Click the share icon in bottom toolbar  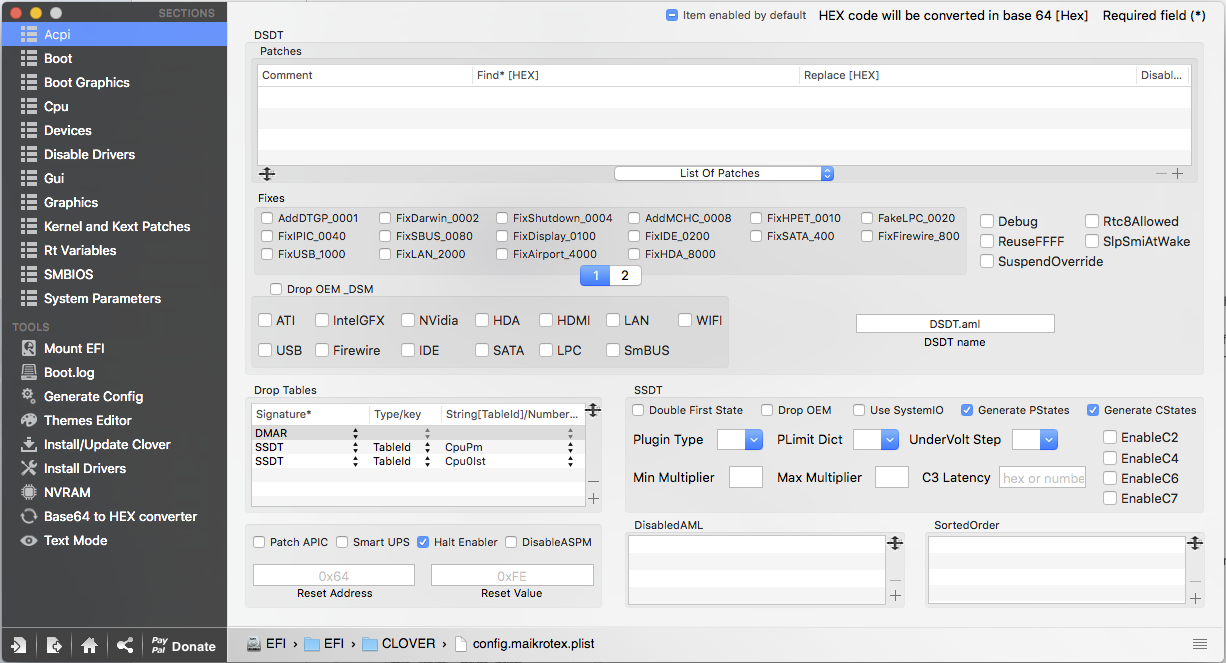pyautogui.click(x=124, y=645)
